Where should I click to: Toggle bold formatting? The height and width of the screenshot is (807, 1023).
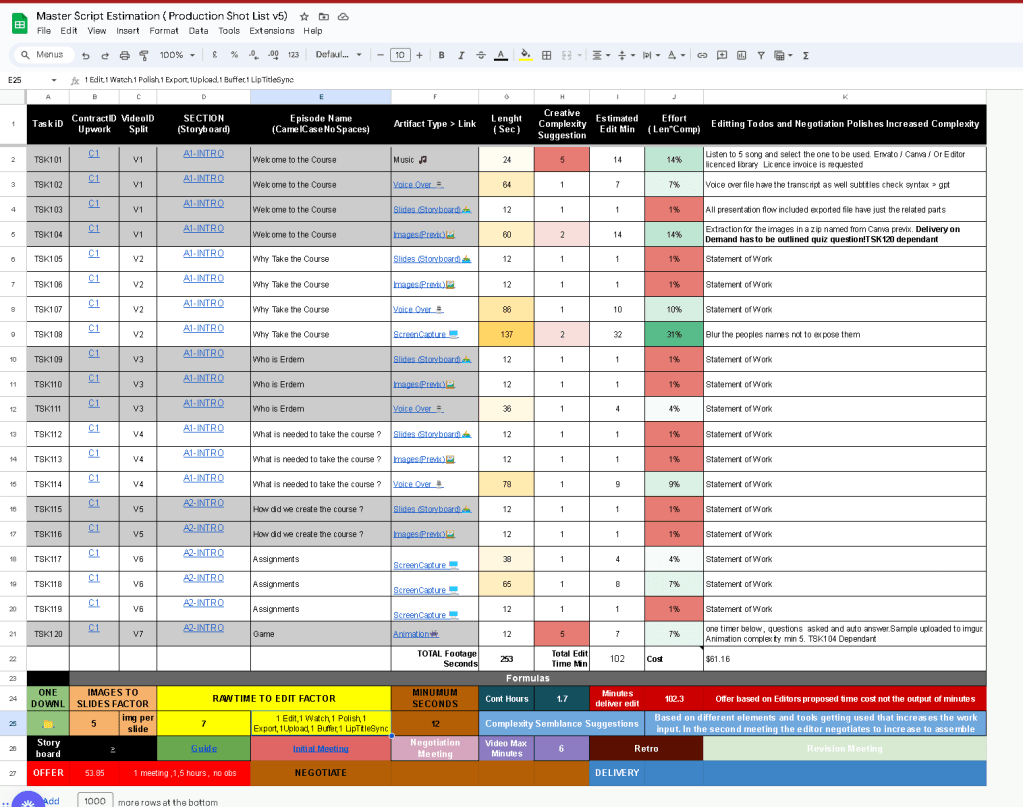(x=442, y=55)
